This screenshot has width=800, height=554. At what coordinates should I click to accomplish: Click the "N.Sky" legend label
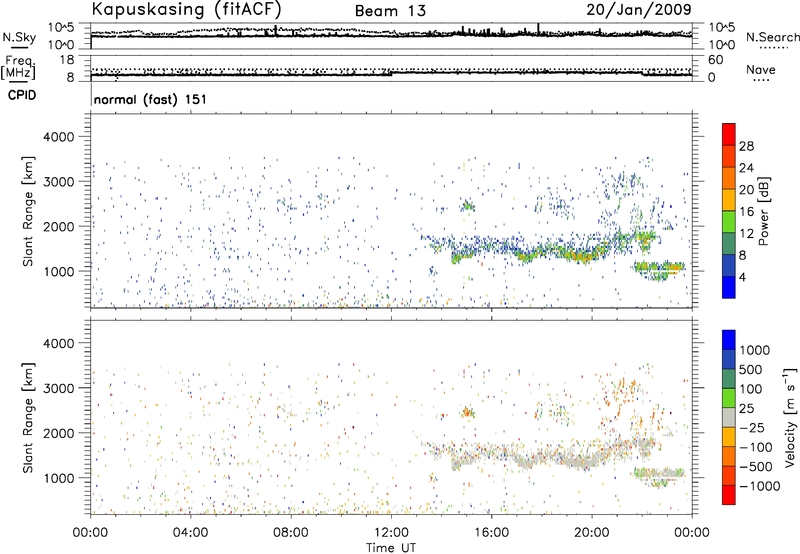coord(19,37)
